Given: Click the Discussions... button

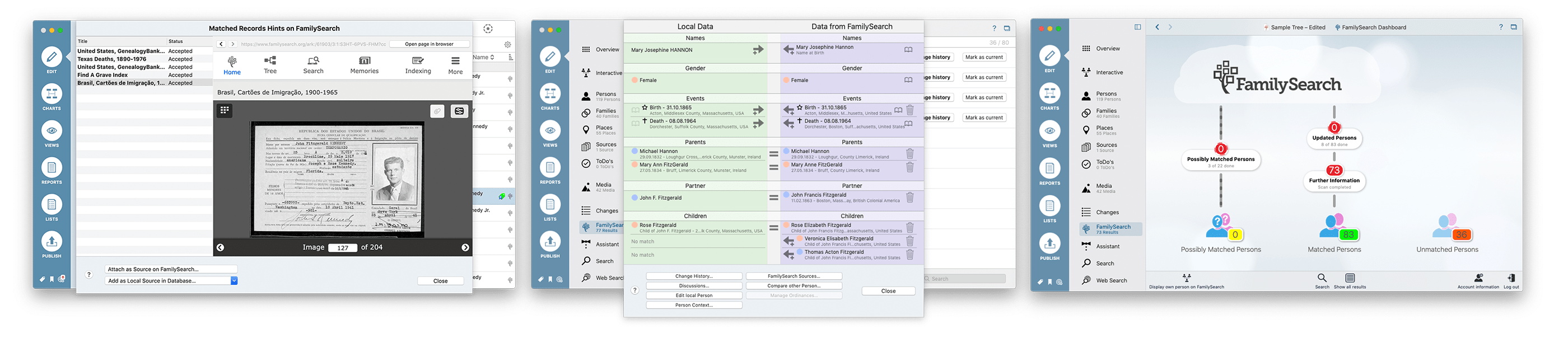Looking at the screenshot, I should tap(694, 286).
